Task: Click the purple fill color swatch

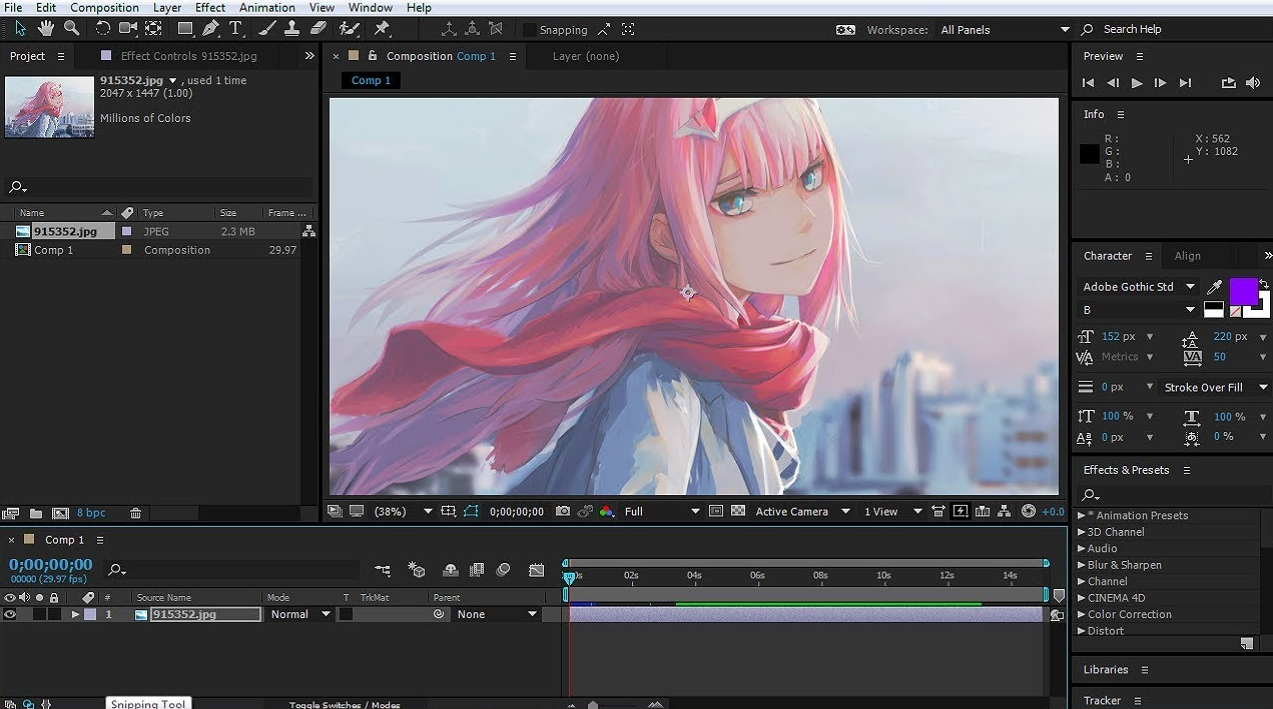Action: pyautogui.click(x=1243, y=291)
